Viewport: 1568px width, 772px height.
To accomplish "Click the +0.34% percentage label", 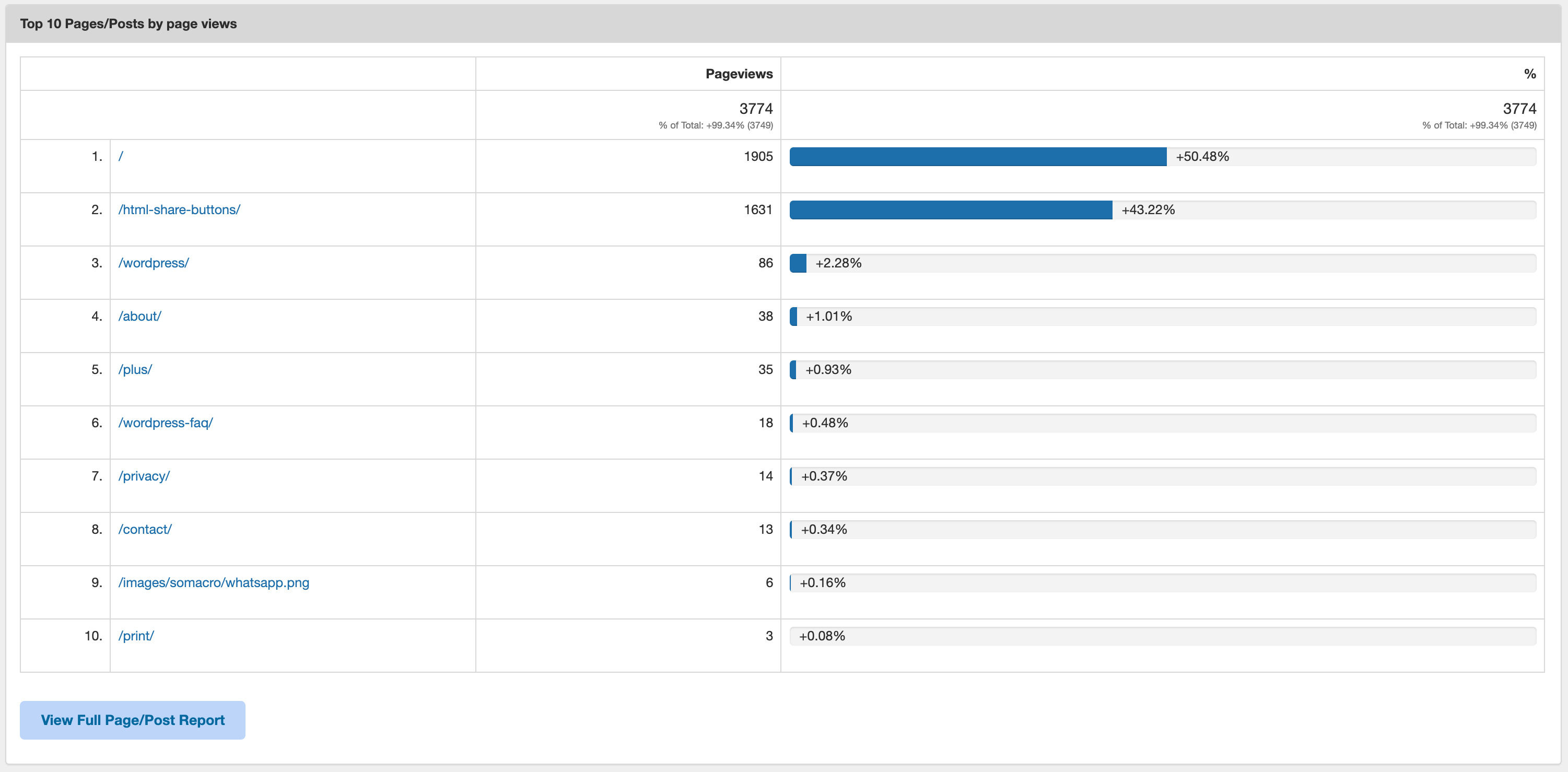I will [824, 529].
